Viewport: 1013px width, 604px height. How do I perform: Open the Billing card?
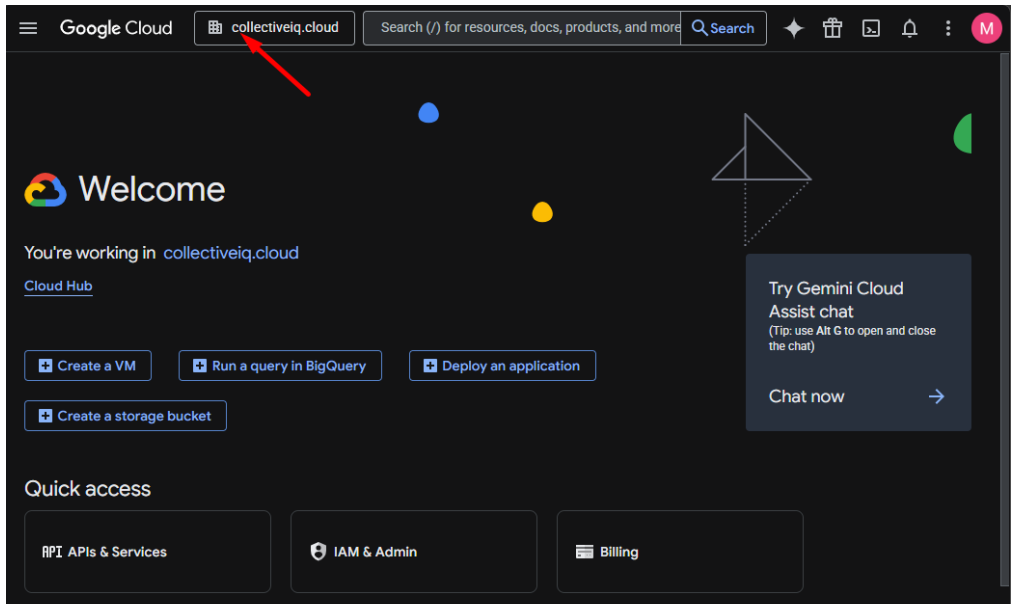[679, 551]
